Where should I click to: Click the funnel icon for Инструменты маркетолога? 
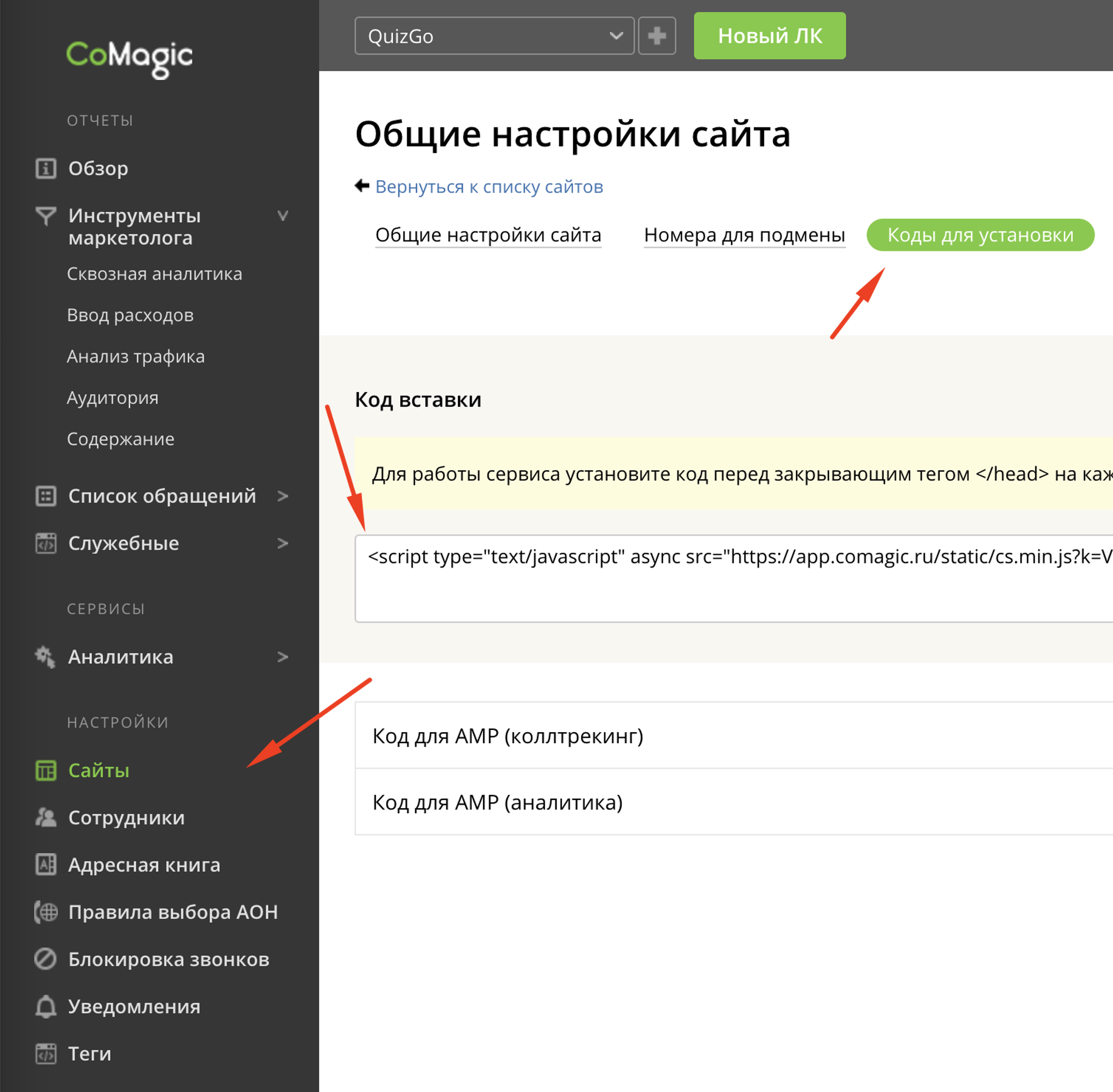46,216
